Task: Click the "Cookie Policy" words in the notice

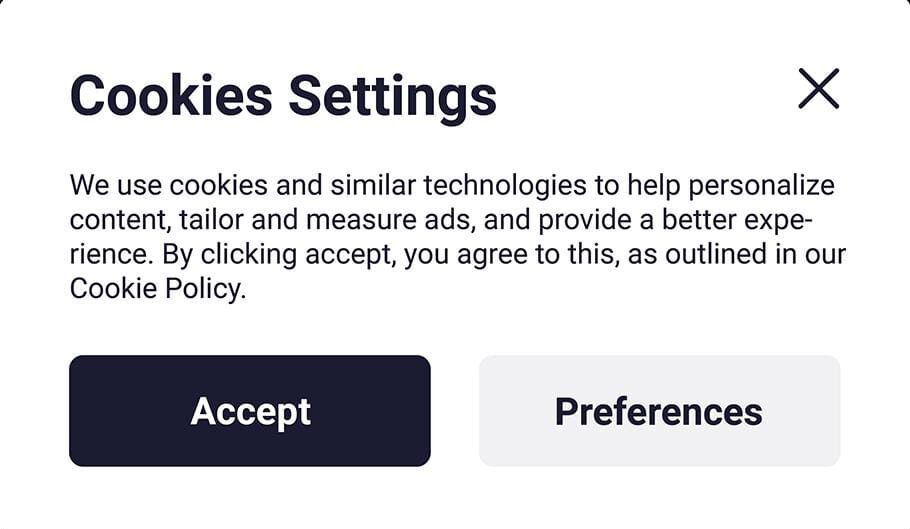Action: click(x=156, y=290)
